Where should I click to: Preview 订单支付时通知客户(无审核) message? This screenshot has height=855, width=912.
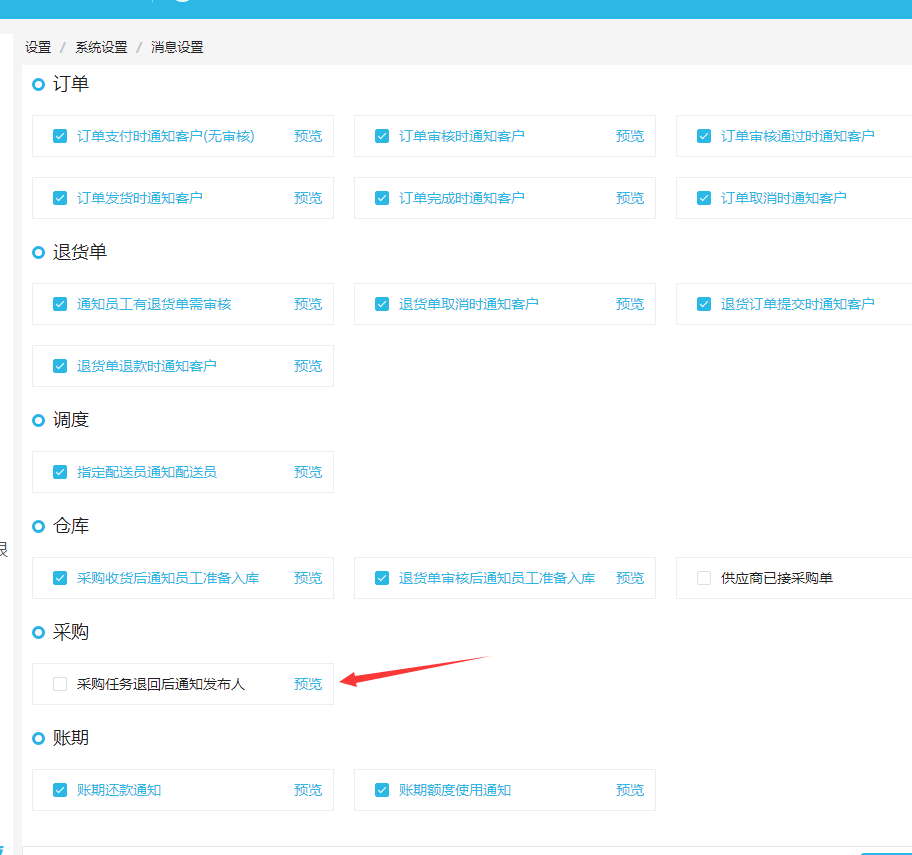[x=308, y=136]
